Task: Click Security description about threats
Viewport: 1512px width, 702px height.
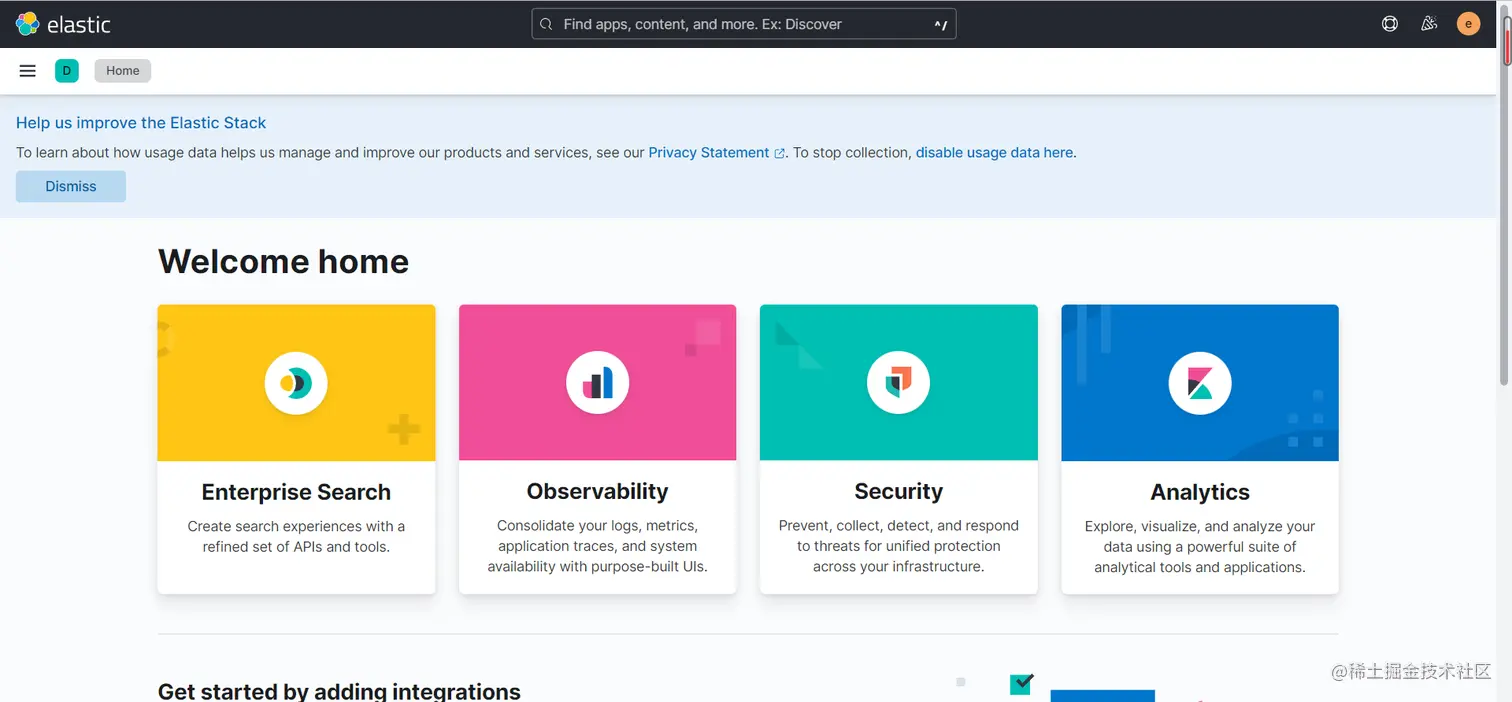Action: click(x=898, y=546)
